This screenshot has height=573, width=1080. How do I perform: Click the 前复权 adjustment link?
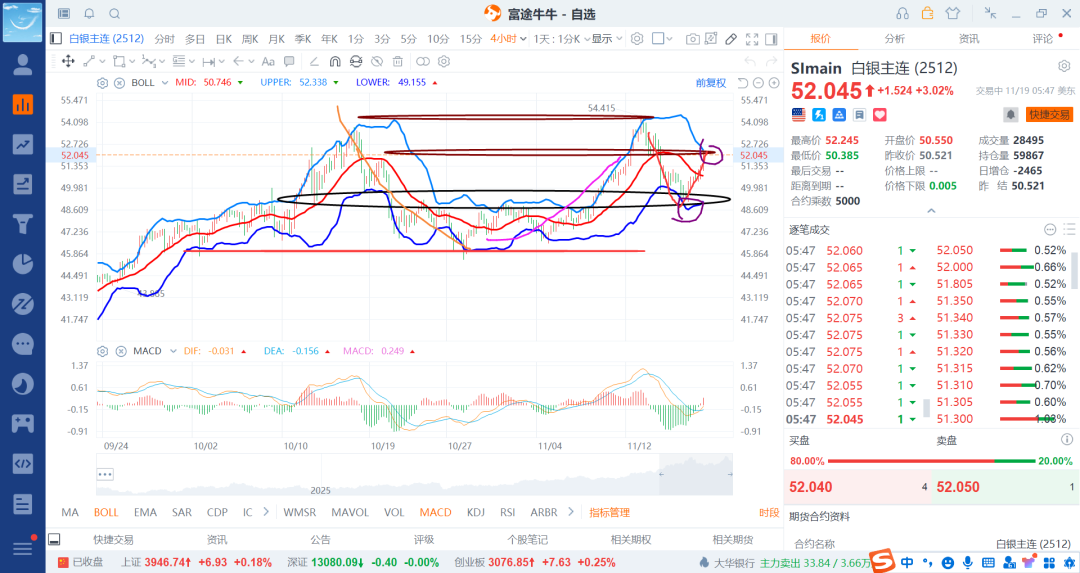[x=711, y=83]
